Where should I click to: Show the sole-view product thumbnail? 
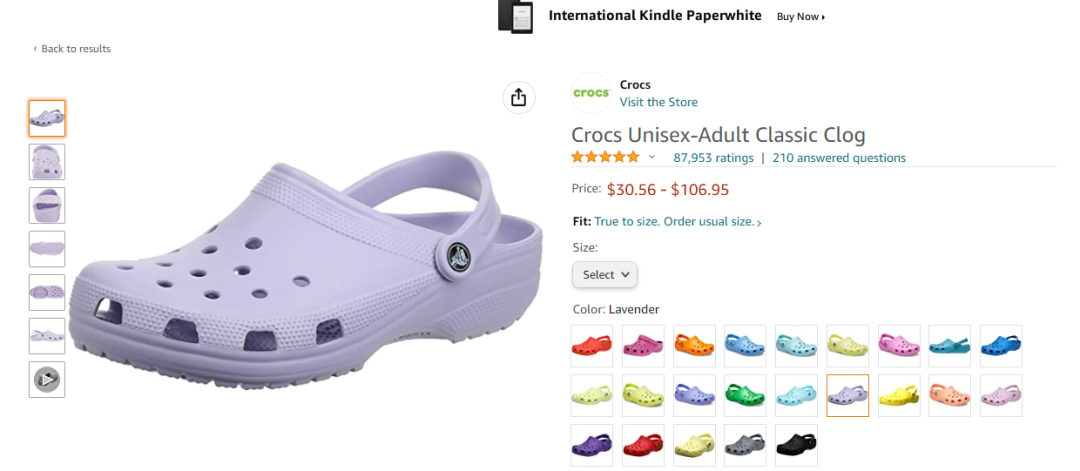pos(47,249)
